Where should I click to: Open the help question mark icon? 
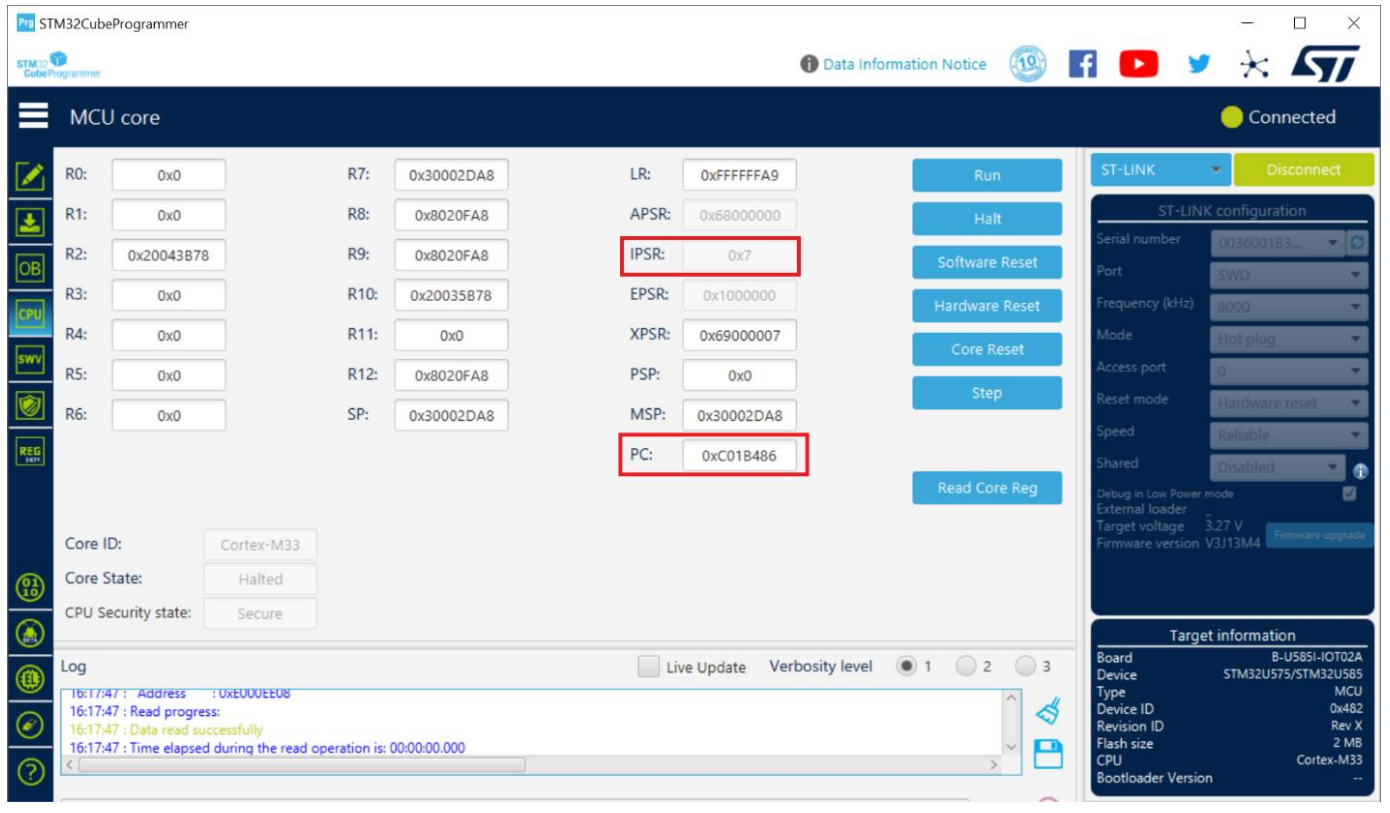click(30, 773)
